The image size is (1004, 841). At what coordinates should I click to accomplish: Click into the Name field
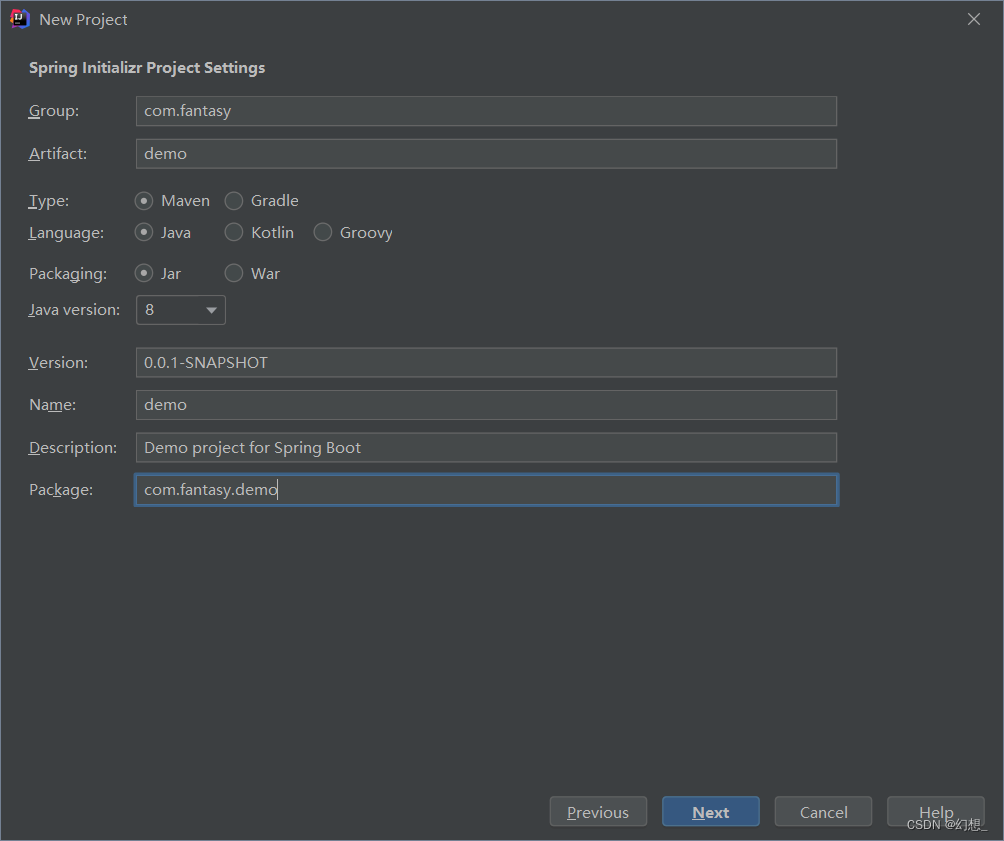tap(486, 405)
